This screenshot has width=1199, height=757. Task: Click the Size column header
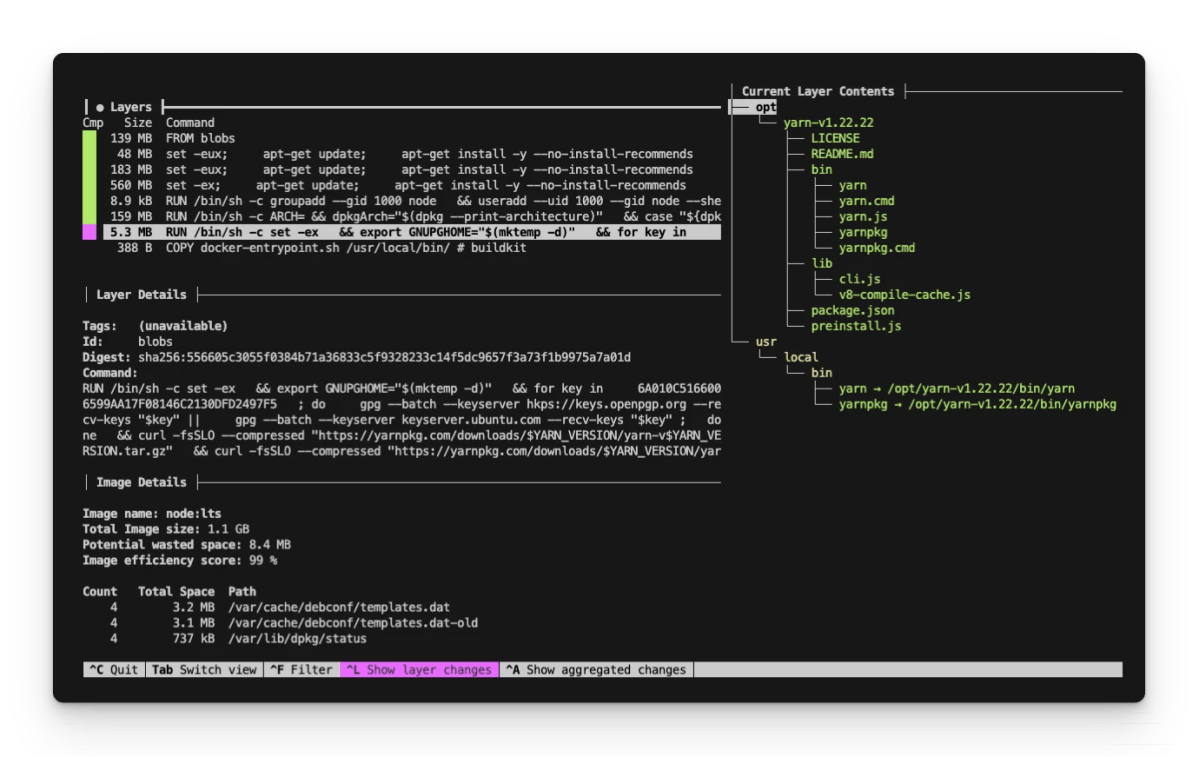[138, 123]
